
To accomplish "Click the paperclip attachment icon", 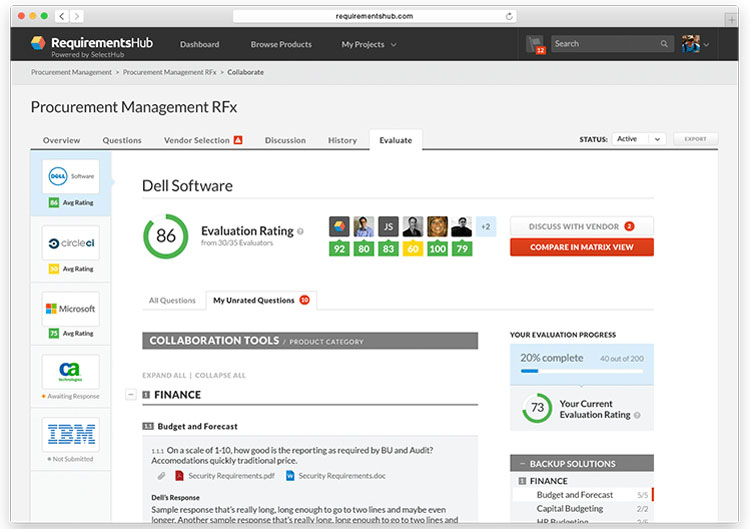I will coord(161,476).
